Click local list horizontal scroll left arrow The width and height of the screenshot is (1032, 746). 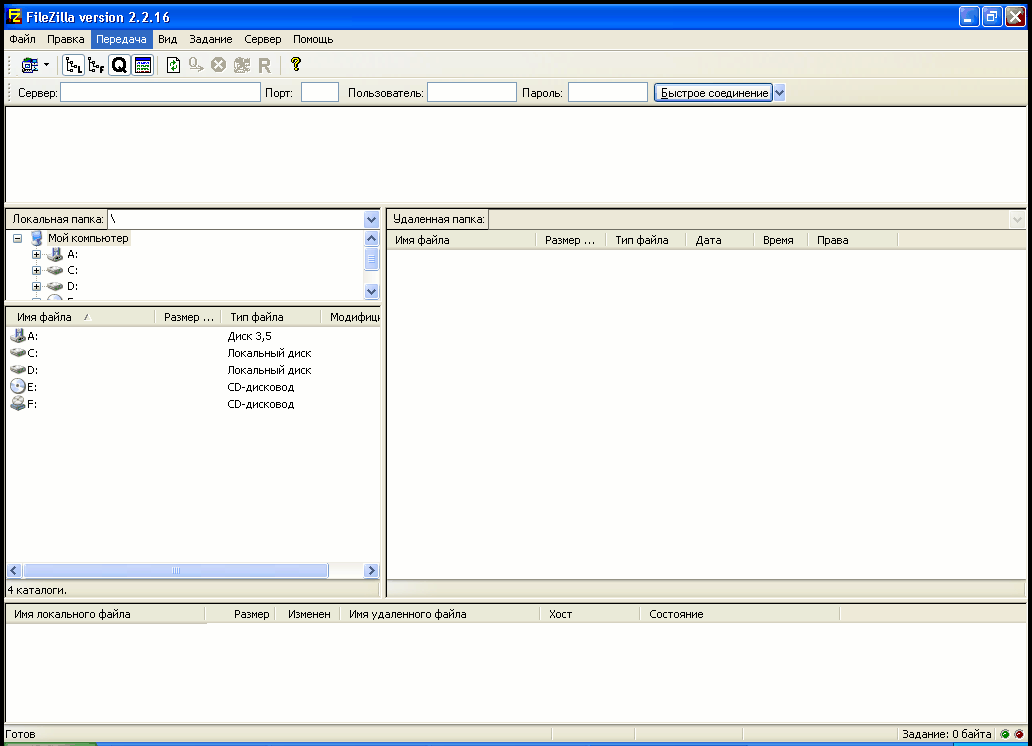[14, 570]
